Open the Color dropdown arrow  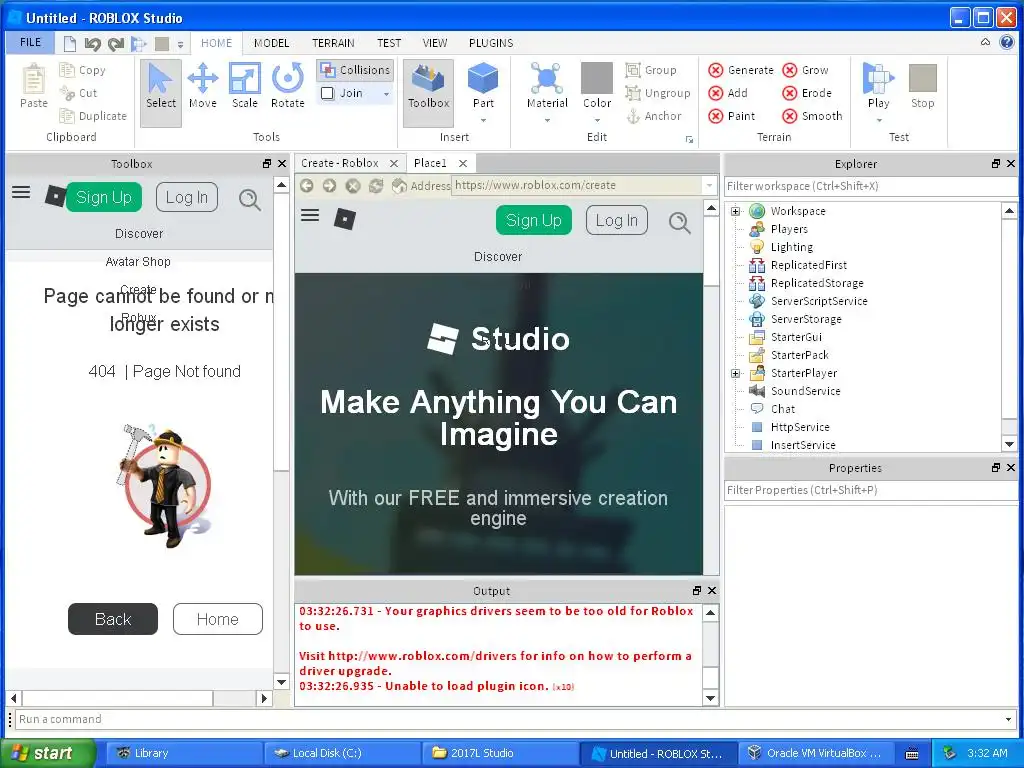[x=597, y=120]
